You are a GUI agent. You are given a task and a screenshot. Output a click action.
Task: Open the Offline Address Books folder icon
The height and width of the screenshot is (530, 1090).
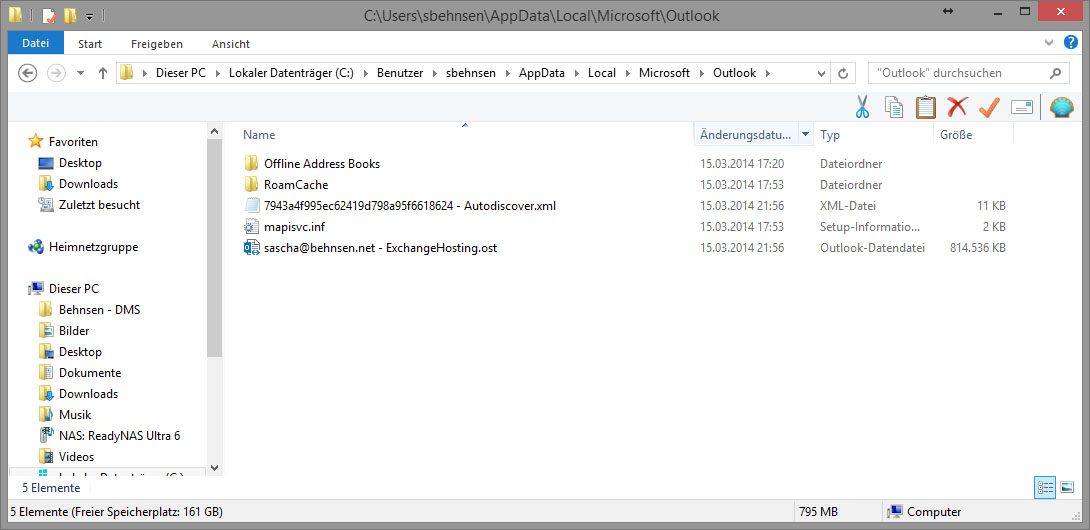point(252,163)
